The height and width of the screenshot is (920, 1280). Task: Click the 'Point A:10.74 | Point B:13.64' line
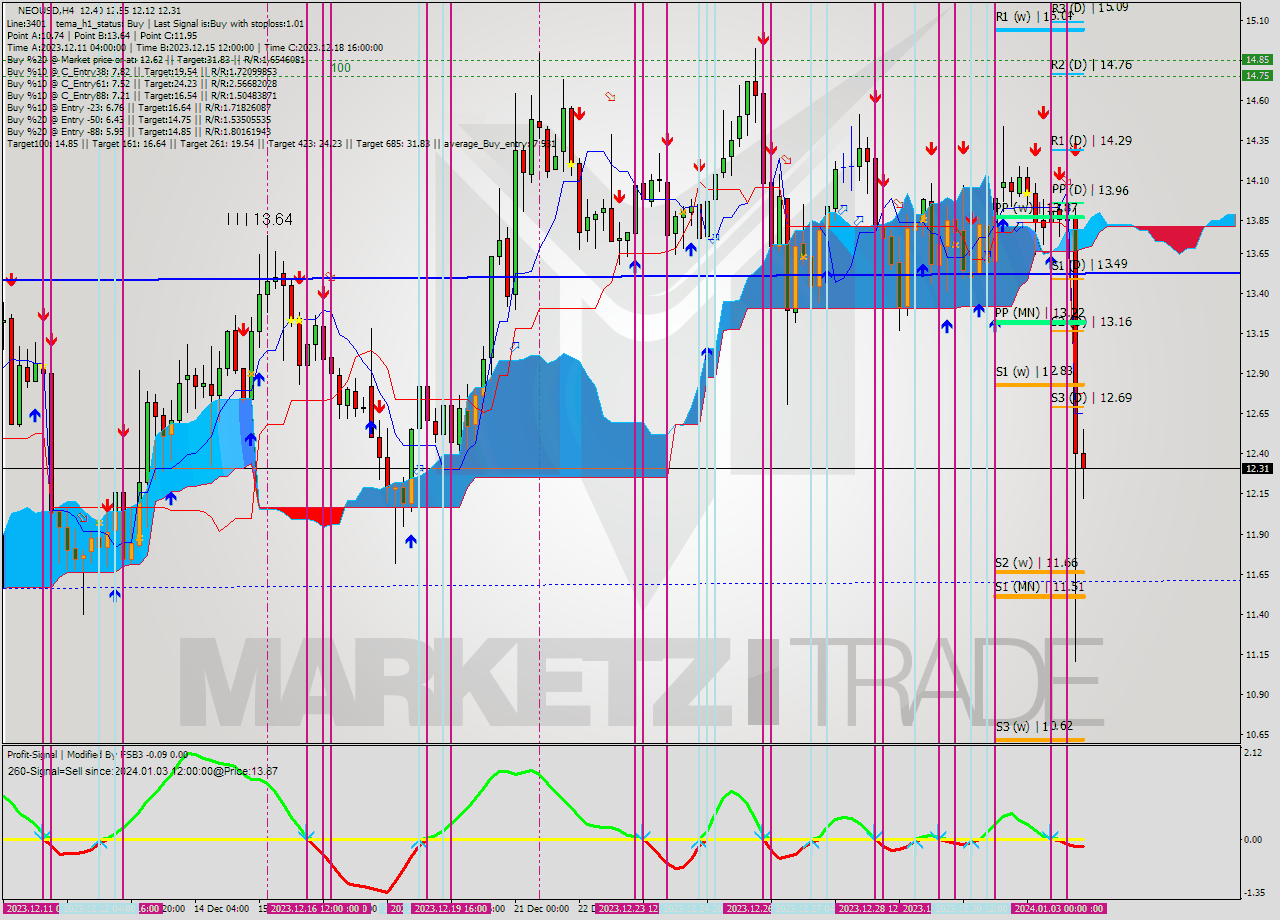click(101, 35)
